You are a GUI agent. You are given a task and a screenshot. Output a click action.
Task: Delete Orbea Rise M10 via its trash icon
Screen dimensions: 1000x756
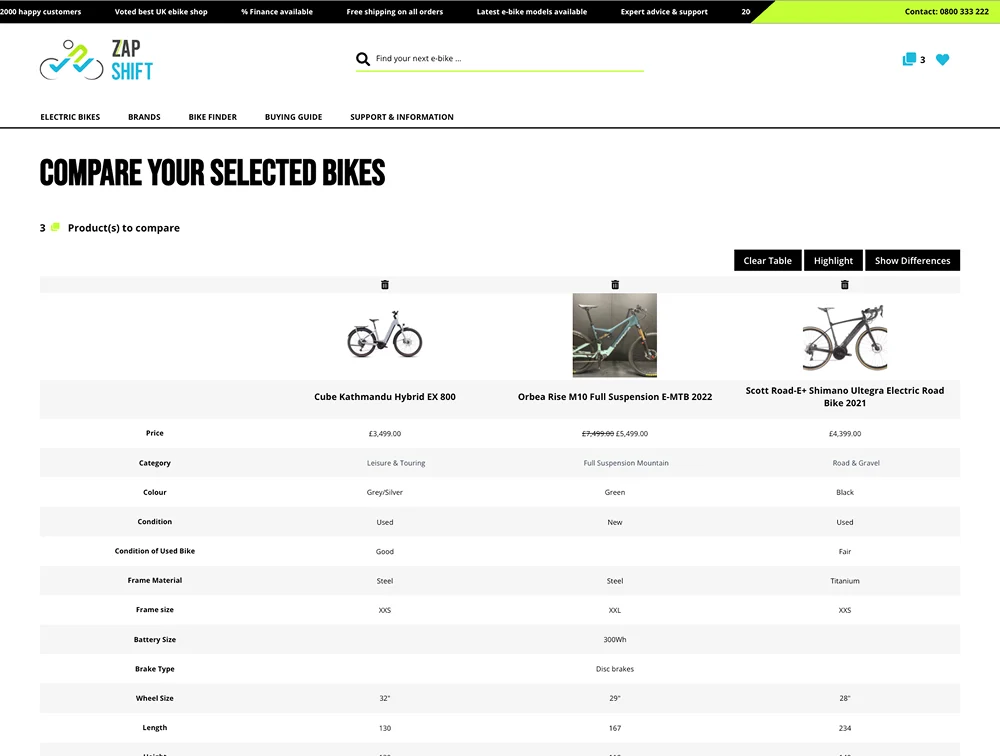[x=614, y=284]
